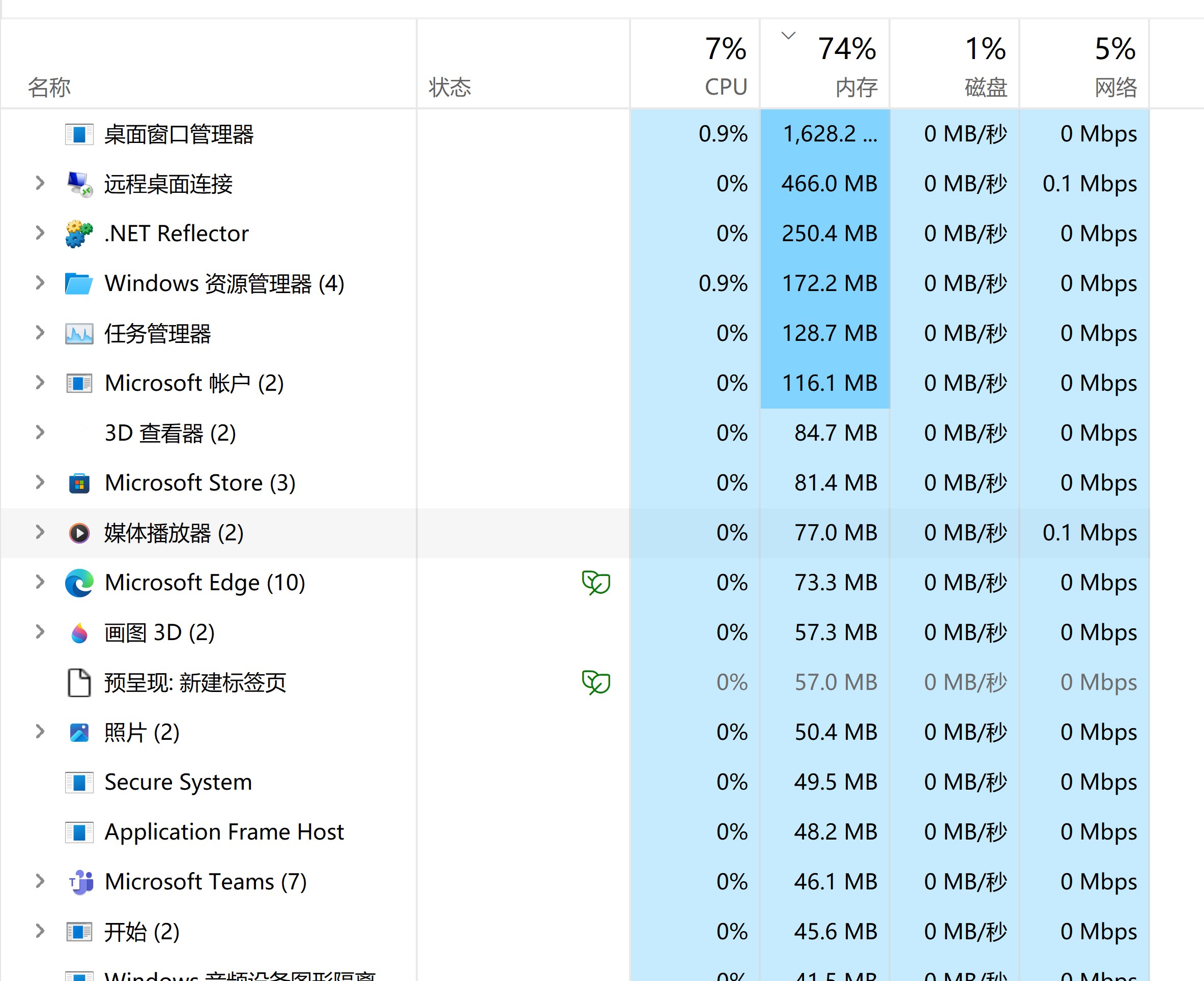Image resolution: width=1204 pixels, height=981 pixels.
Task: Click the .NET Reflector gear icon
Action: (79, 234)
